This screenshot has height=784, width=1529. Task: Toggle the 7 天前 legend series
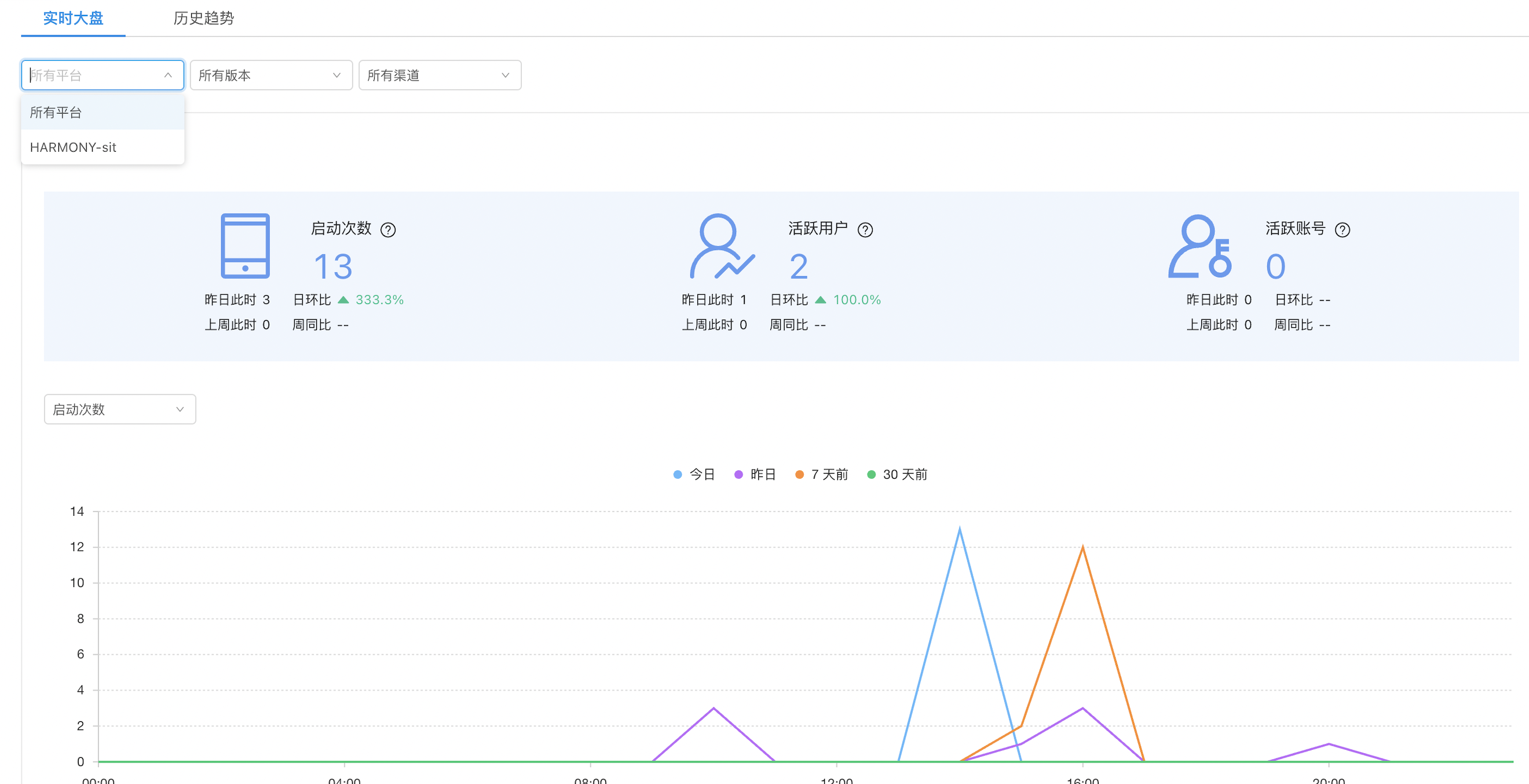click(x=822, y=474)
